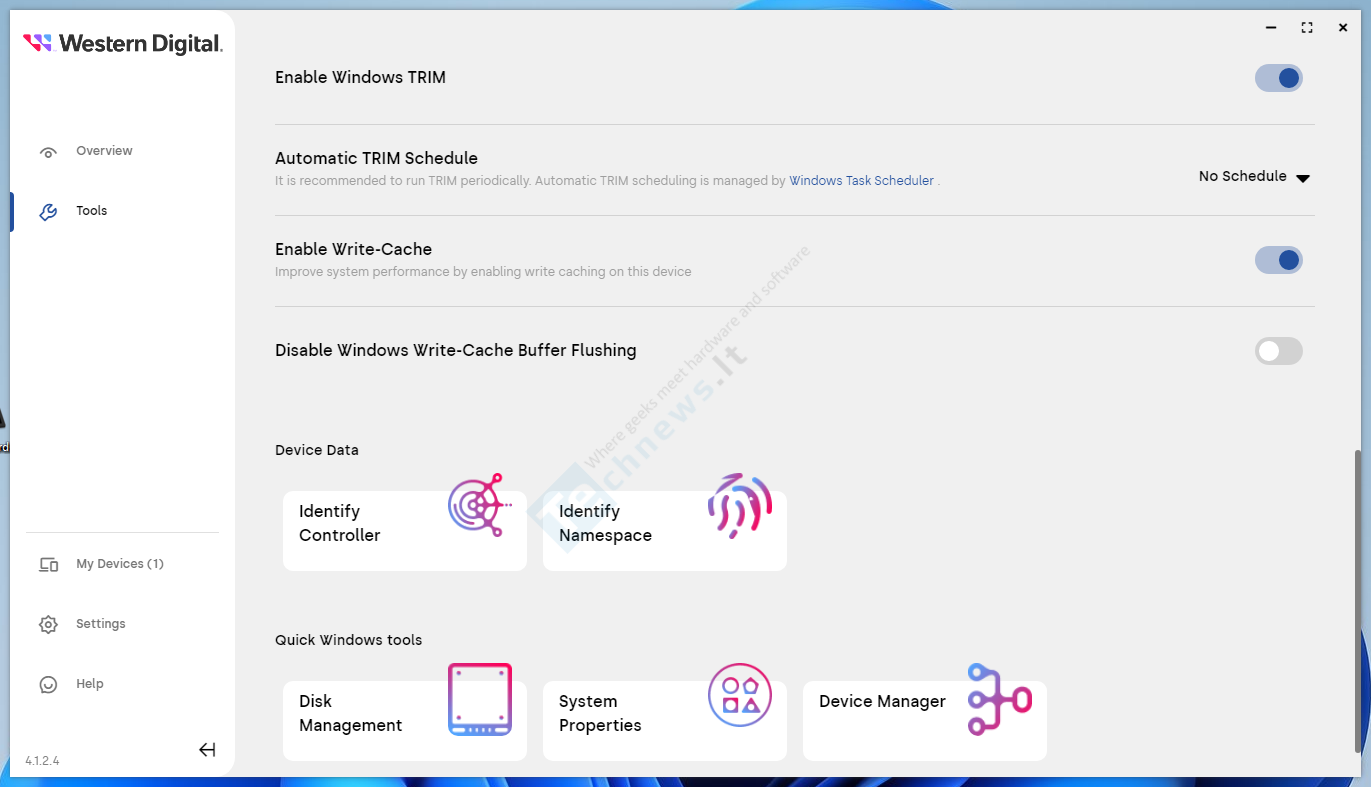Click the Overview eye icon
The image size is (1371, 787).
point(48,152)
